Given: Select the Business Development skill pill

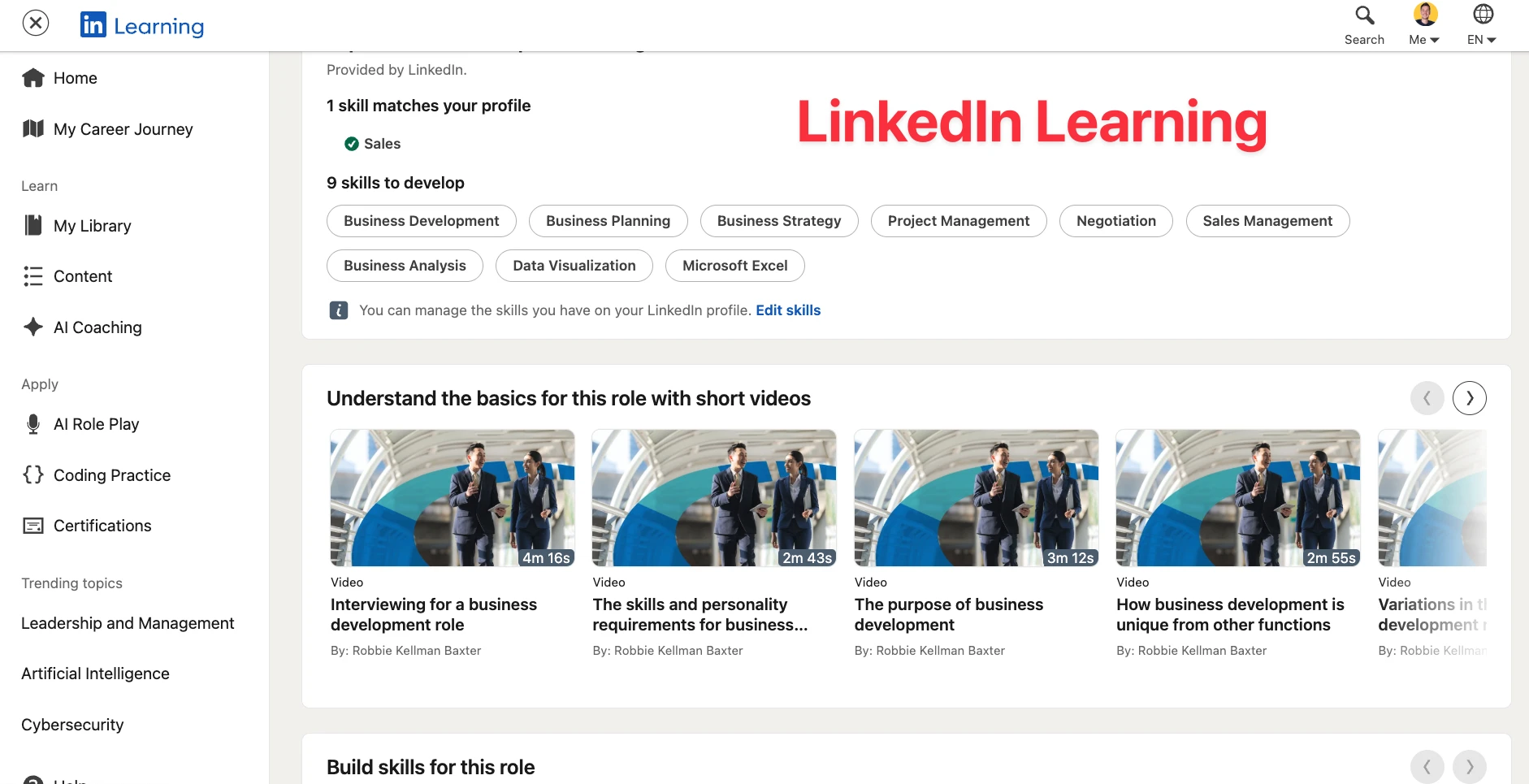Looking at the screenshot, I should [x=421, y=221].
